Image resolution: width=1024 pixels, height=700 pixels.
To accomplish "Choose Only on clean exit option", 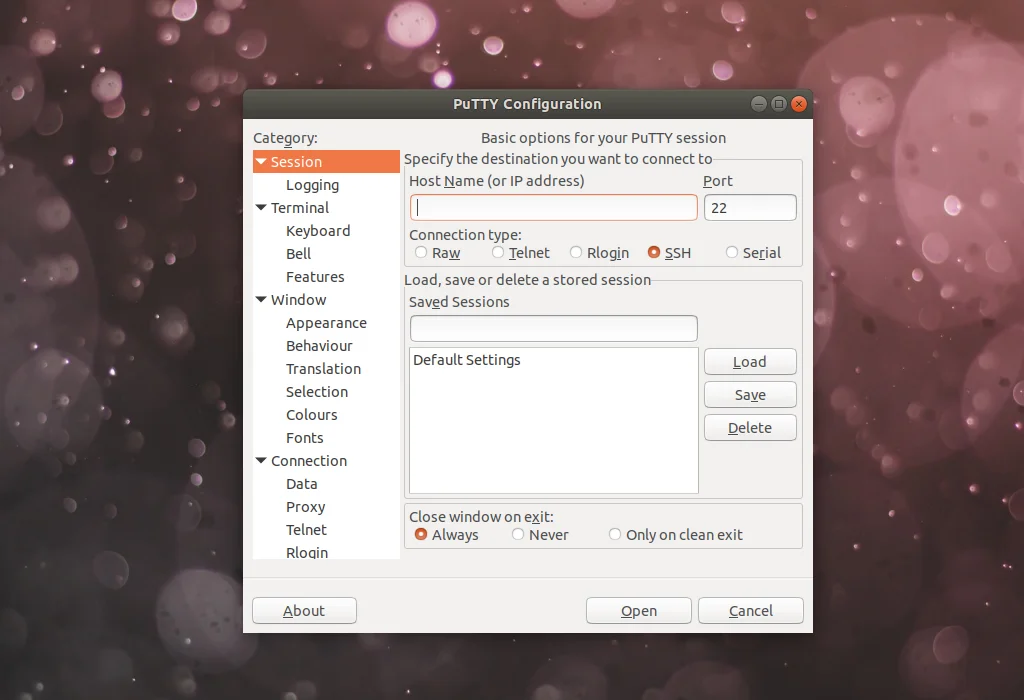I will click(615, 534).
